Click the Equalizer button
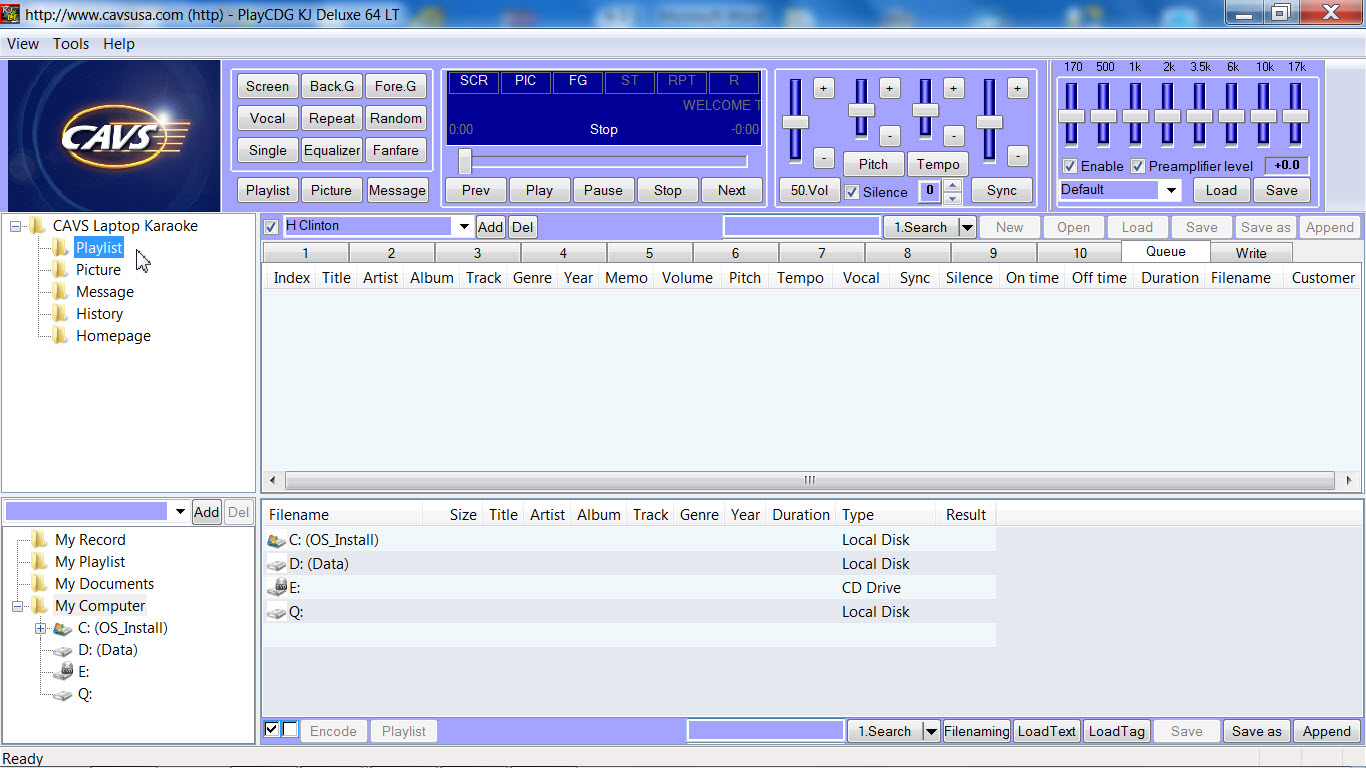The height and width of the screenshot is (768, 1366). (x=332, y=150)
